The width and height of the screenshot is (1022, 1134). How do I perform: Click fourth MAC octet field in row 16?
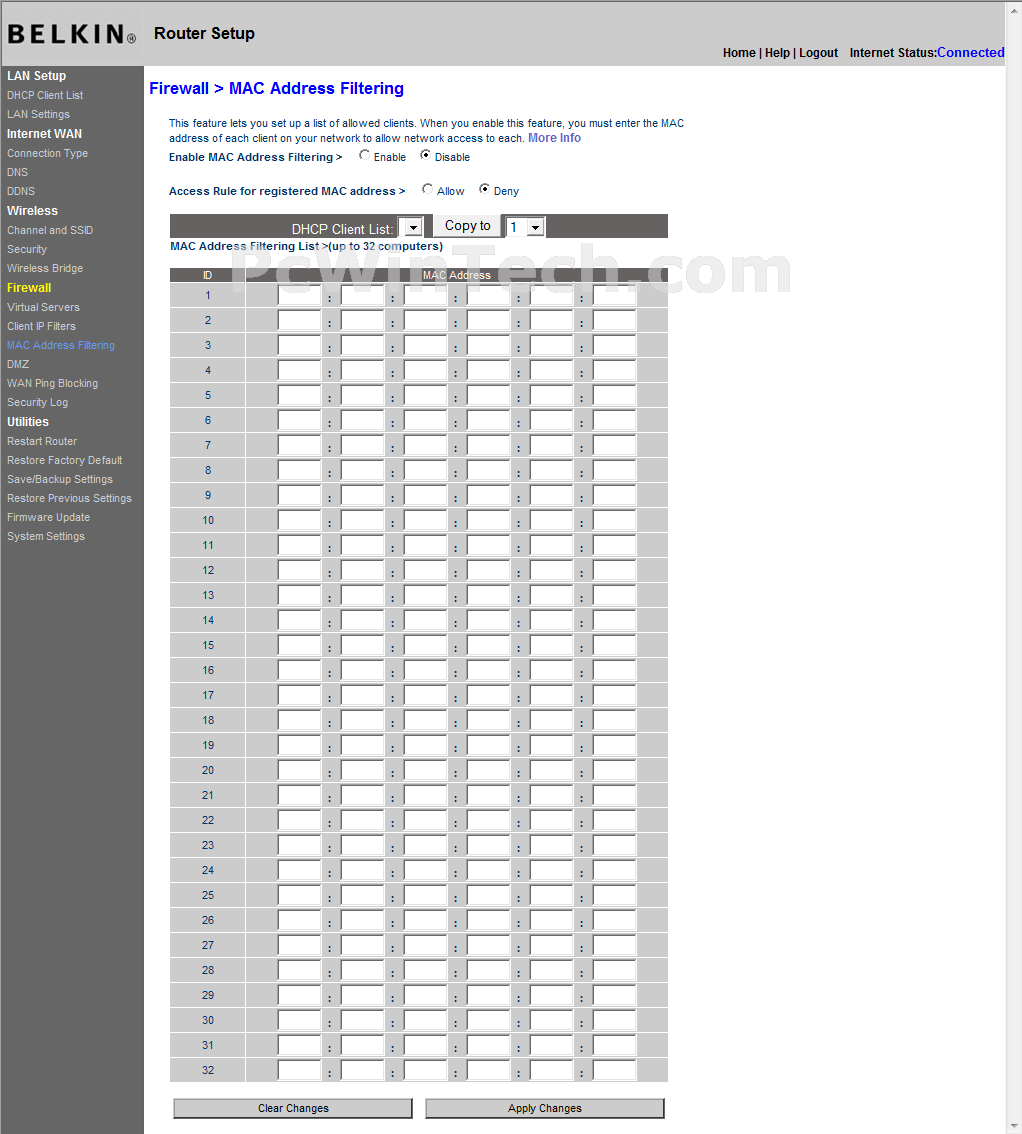coord(488,671)
